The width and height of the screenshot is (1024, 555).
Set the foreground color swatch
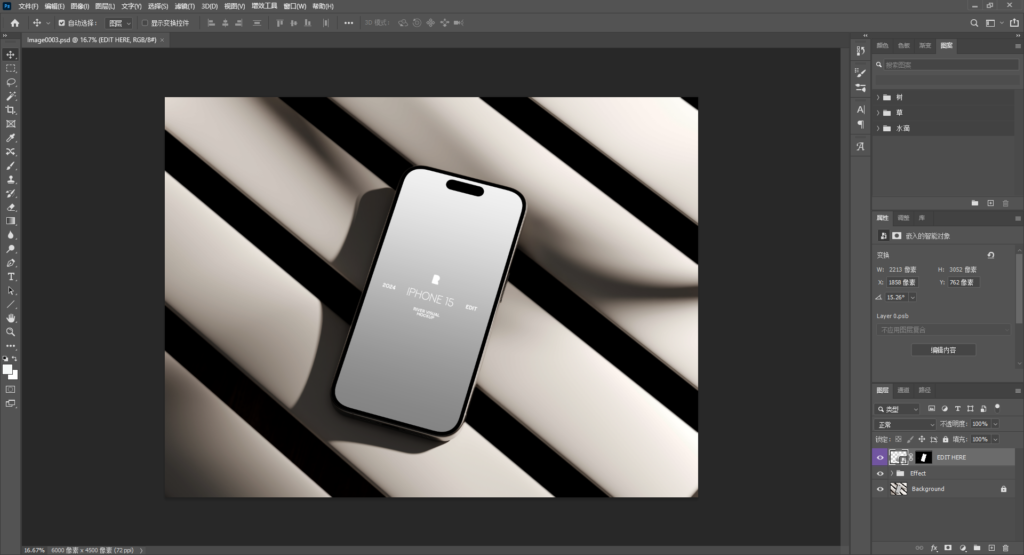[8, 370]
